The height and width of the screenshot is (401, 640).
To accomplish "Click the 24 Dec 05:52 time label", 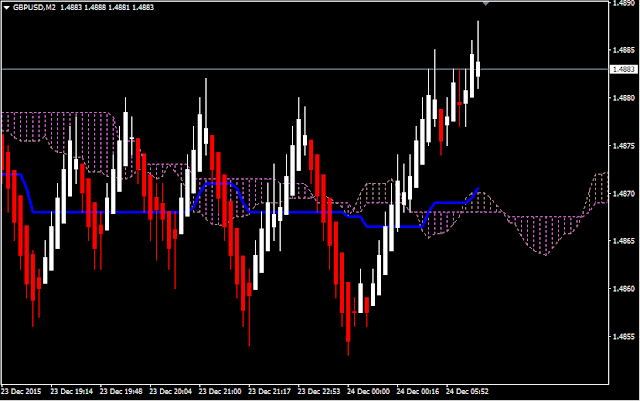I will pos(467,391).
